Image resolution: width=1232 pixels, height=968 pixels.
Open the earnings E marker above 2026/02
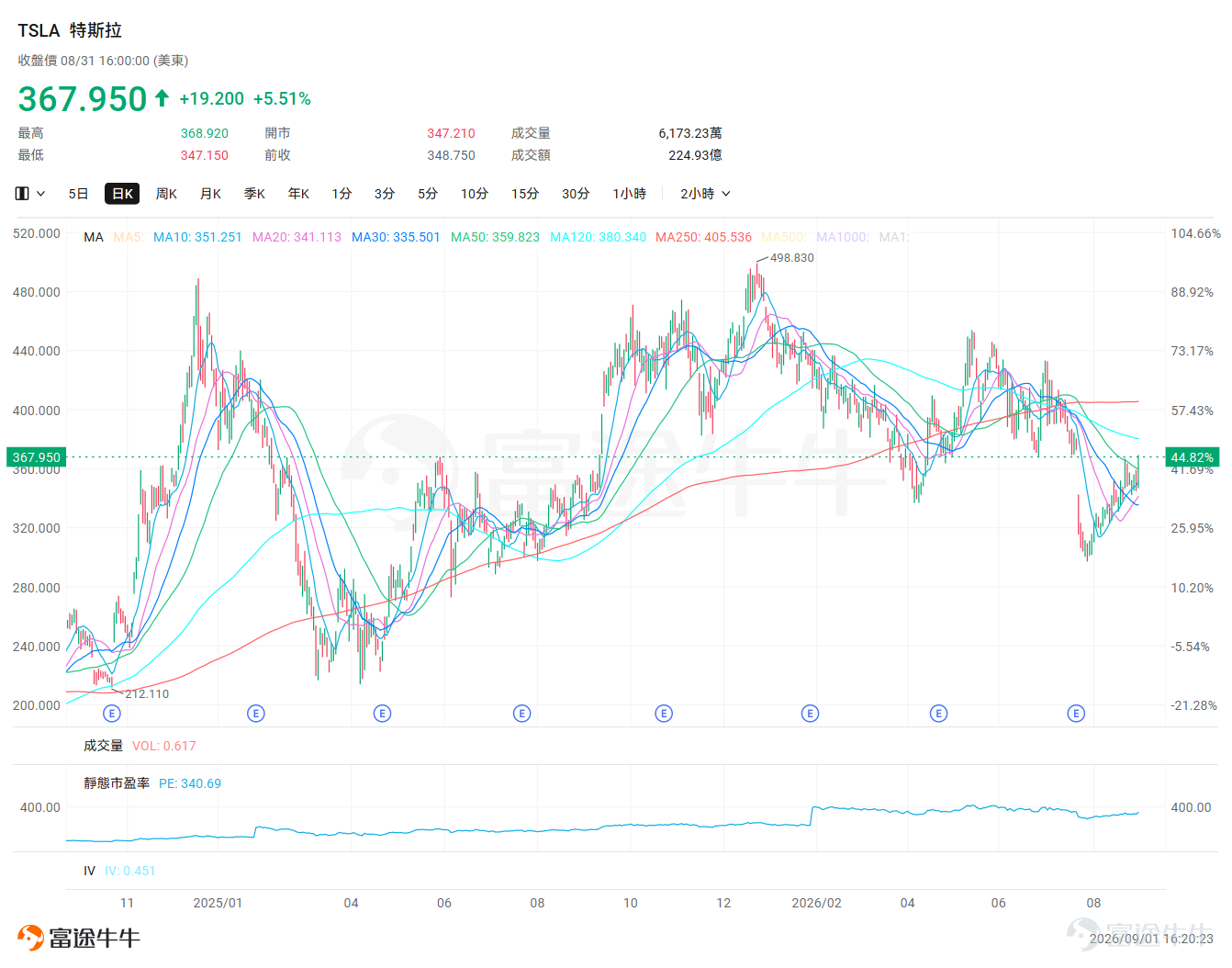[x=811, y=714]
